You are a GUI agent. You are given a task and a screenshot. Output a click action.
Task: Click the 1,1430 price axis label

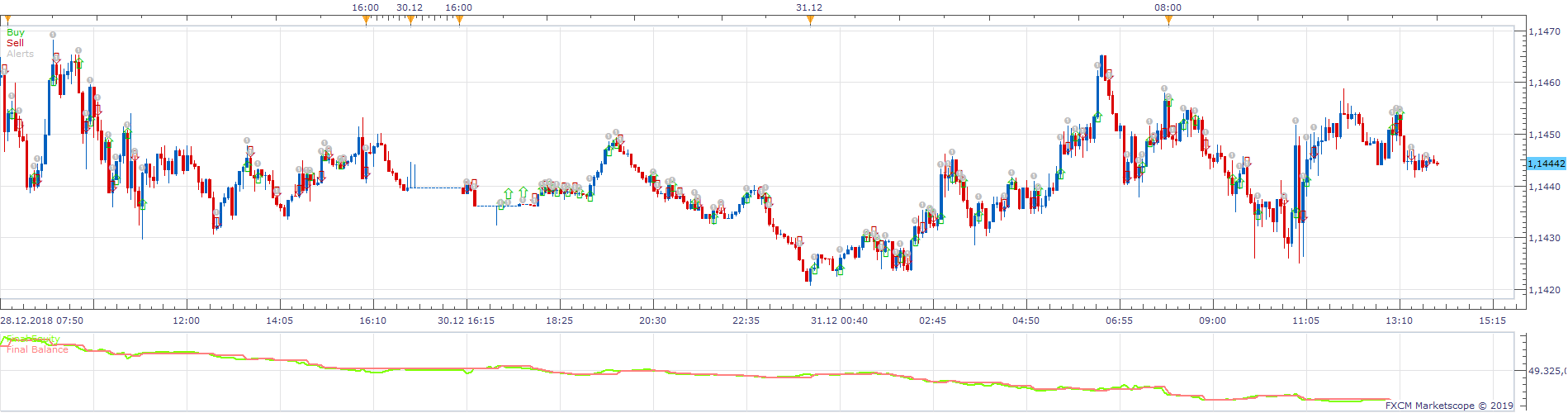point(1544,238)
